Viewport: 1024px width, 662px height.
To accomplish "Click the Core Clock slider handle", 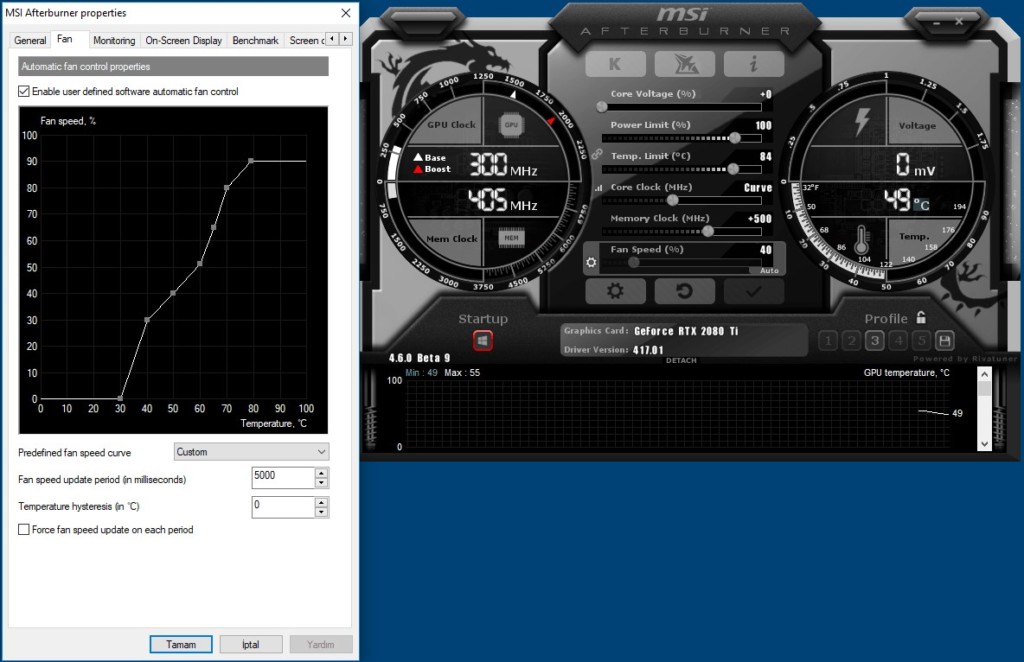I will (x=672, y=200).
